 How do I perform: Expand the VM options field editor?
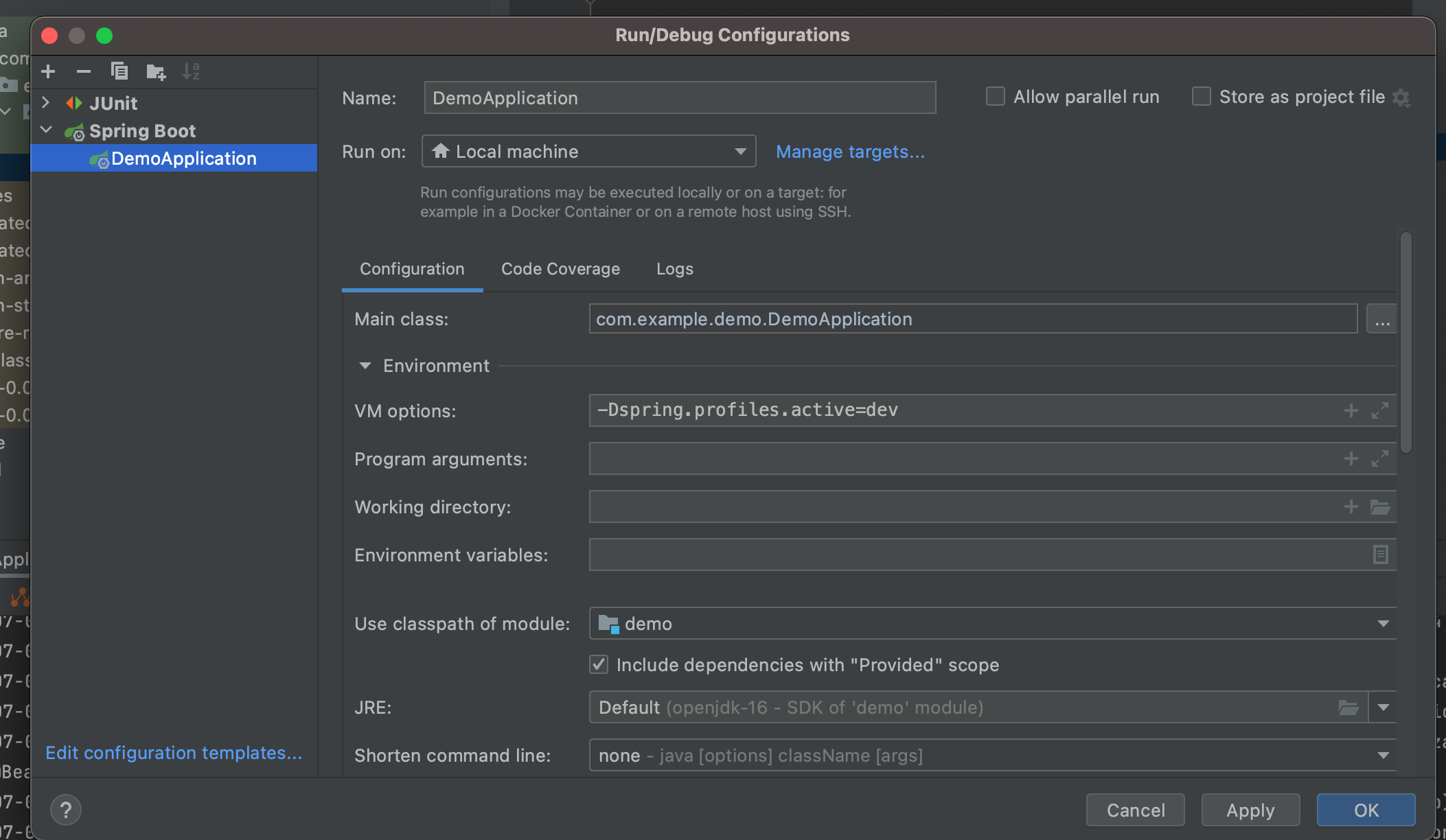click(1380, 410)
